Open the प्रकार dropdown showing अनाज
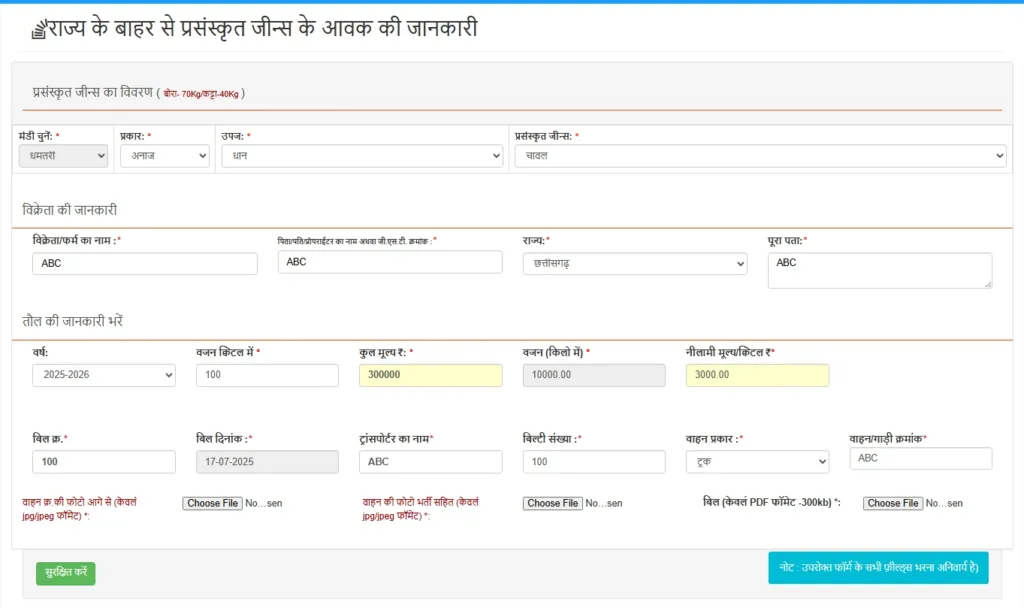This screenshot has width=1024, height=608. [165, 156]
